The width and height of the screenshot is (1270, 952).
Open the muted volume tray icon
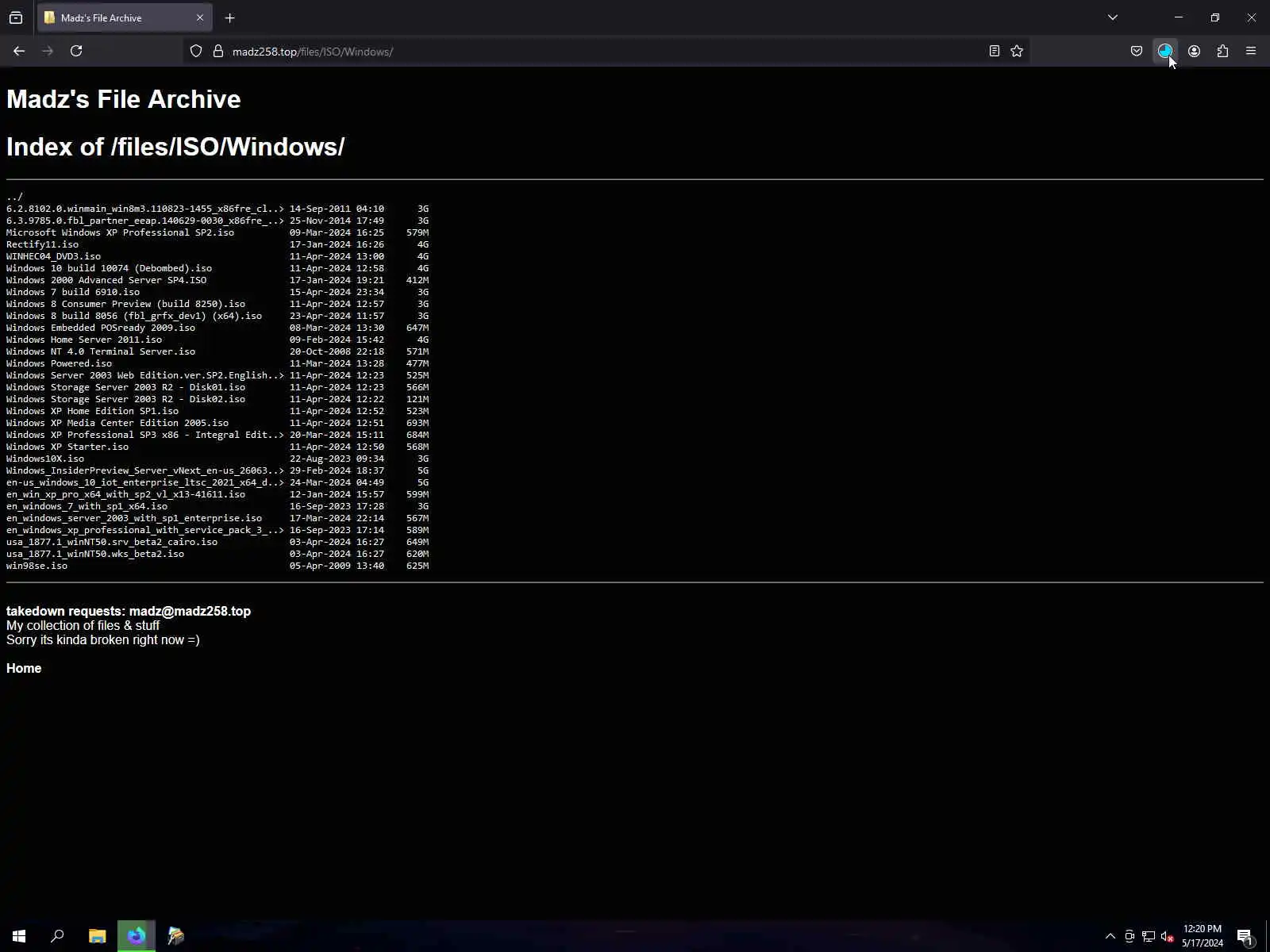coord(1168,937)
